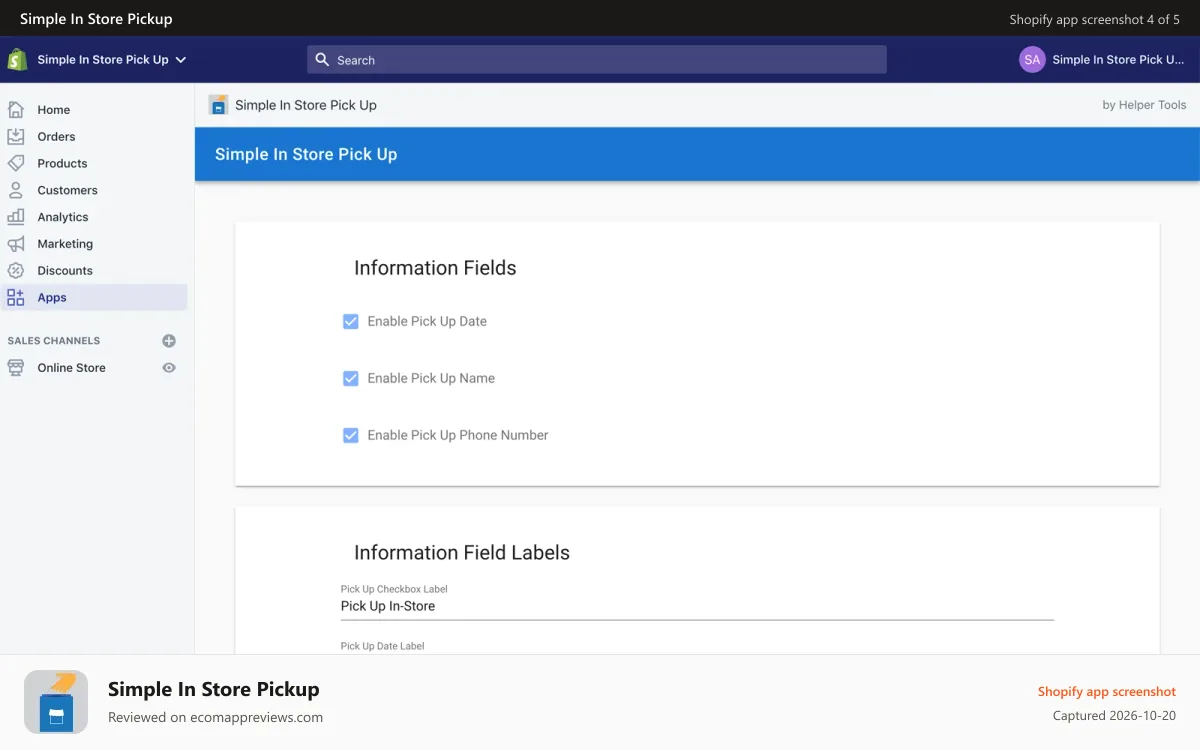1200x750 pixels.
Task: Click the Customers person icon
Action: (16, 190)
